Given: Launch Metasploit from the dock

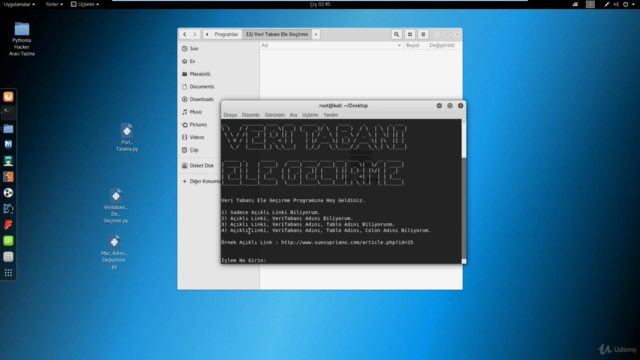Looking at the screenshot, I should [x=8, y=144].
